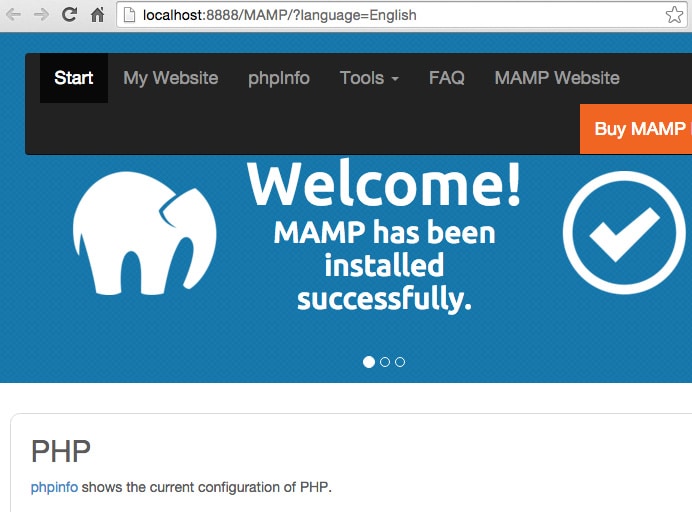Click the browser forward arrow
The image size is (692, 512).
(x=41, y=15)
